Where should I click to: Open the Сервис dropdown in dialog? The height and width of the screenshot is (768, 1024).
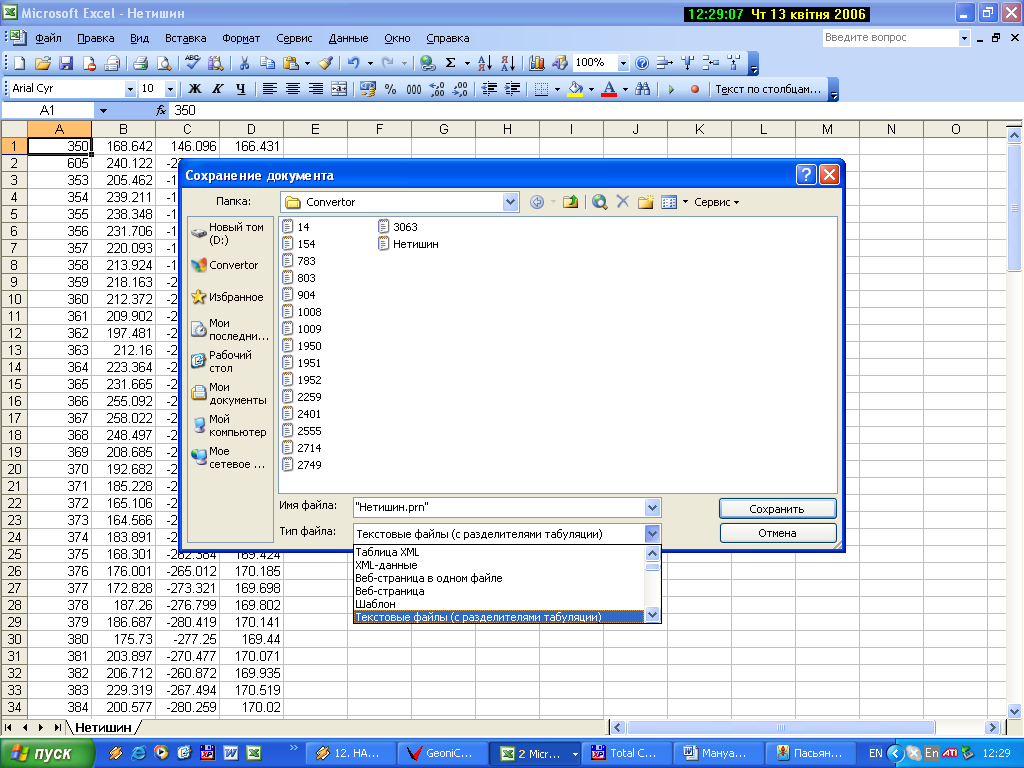click(716, 202)
